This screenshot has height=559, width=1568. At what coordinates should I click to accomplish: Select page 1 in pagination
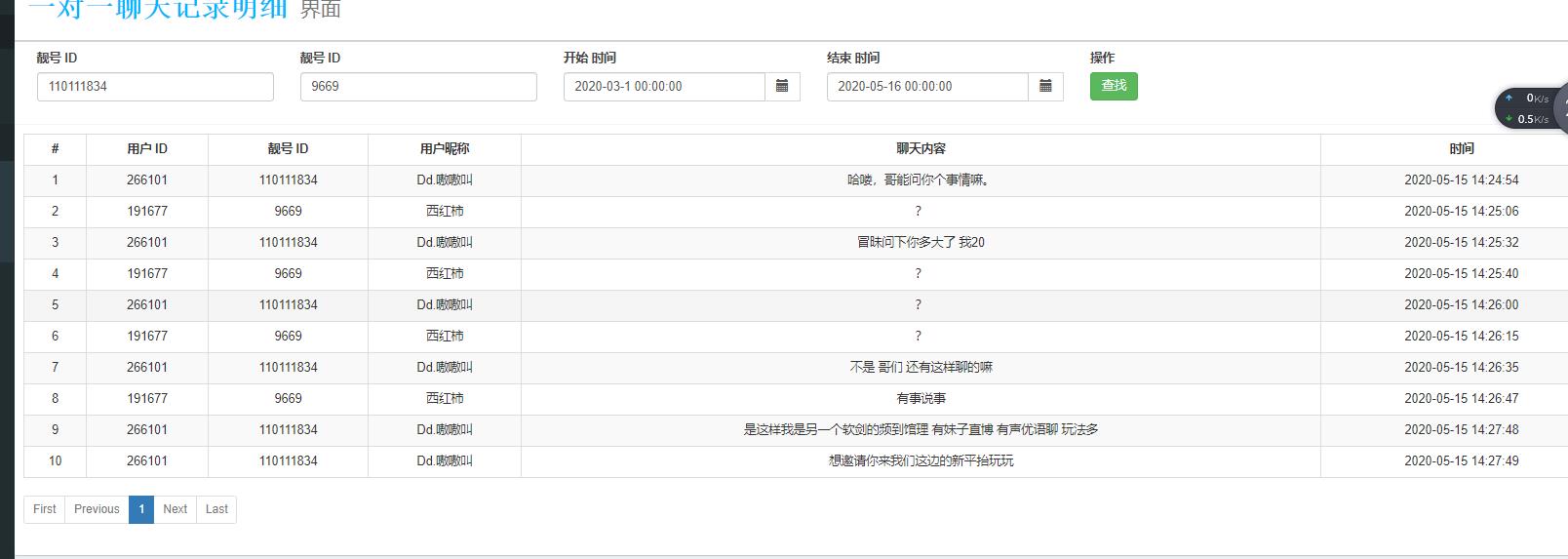pos(141,509)
